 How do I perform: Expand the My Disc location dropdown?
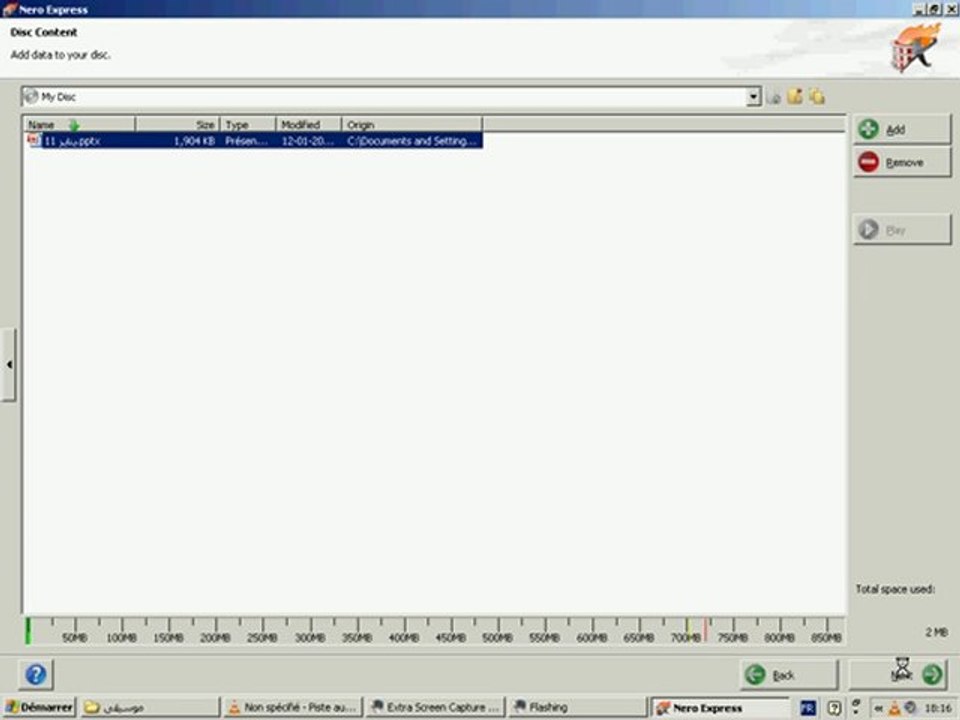pos(754,97)
